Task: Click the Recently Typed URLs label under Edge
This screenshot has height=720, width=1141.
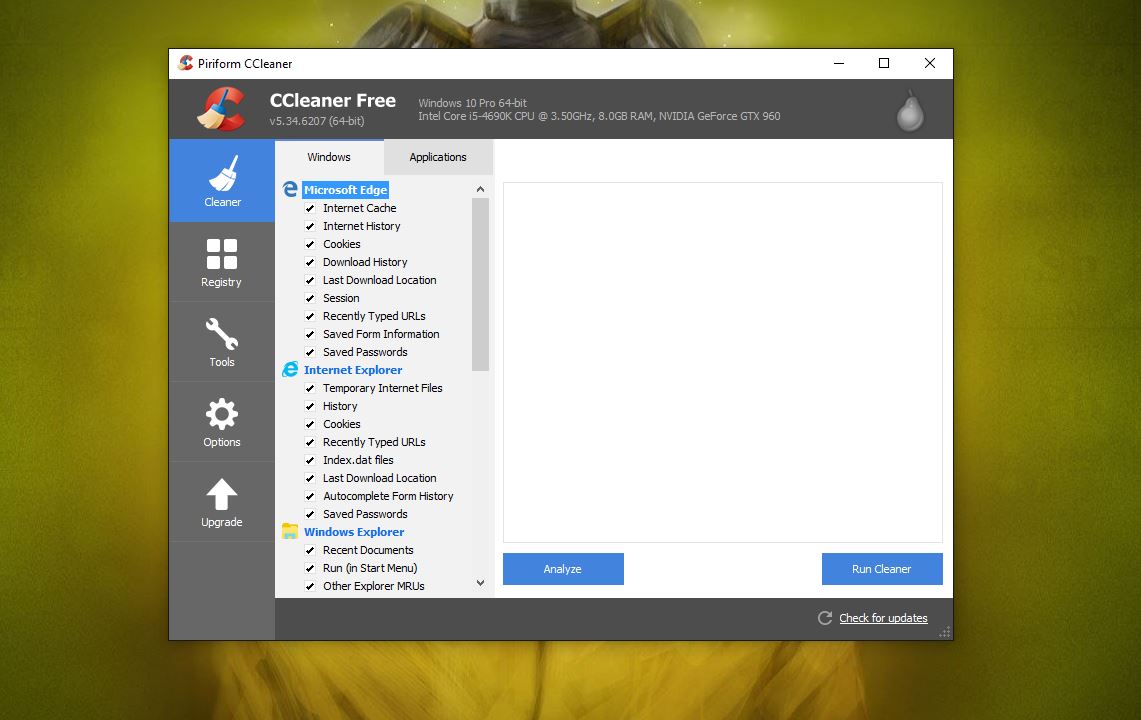Action: (x=374, y=316)
